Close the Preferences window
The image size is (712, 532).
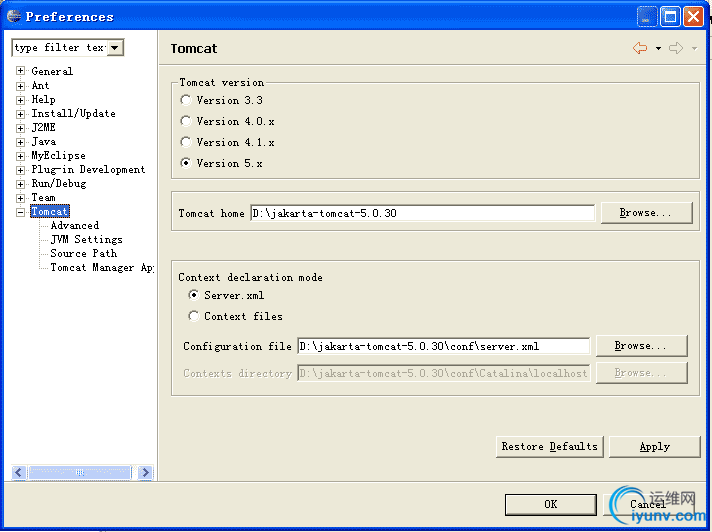(x=693, y=17)
